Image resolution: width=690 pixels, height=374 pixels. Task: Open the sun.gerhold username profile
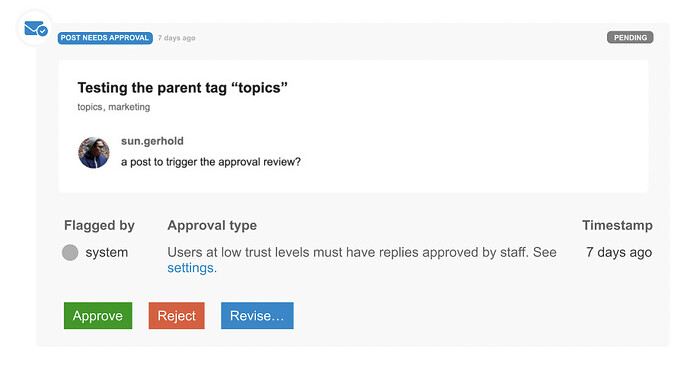click(x=152, y=141)
